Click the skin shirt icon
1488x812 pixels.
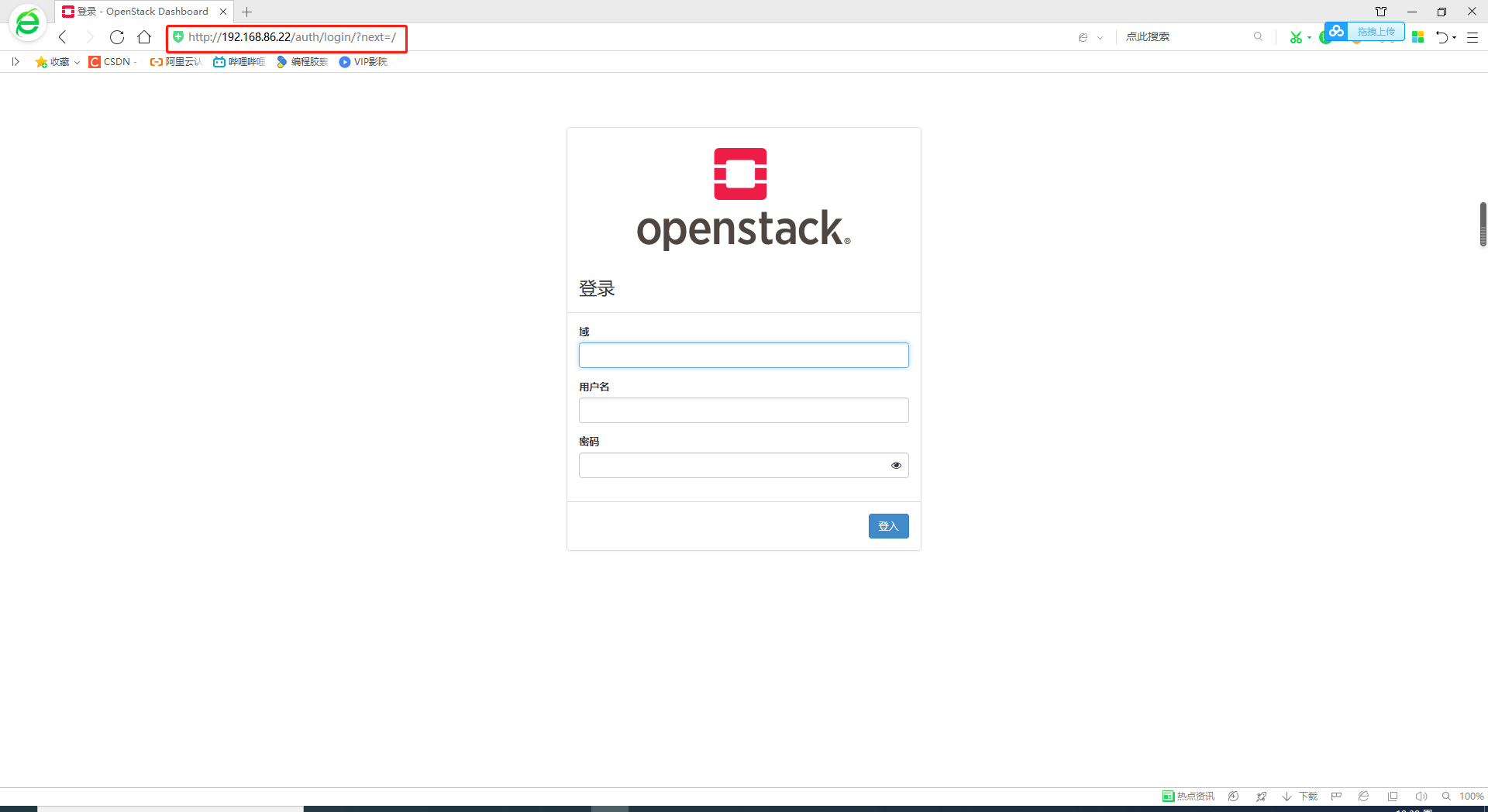(1381, 12)
